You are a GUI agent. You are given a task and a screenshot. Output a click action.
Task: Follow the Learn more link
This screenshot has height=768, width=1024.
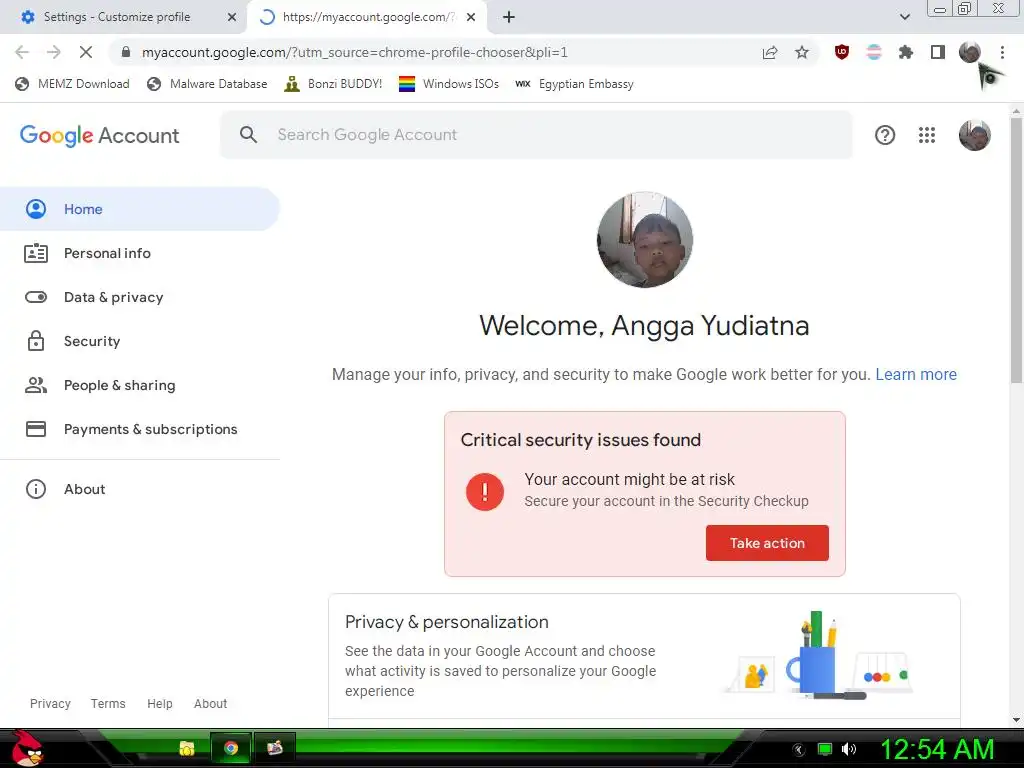click(916, 374)
